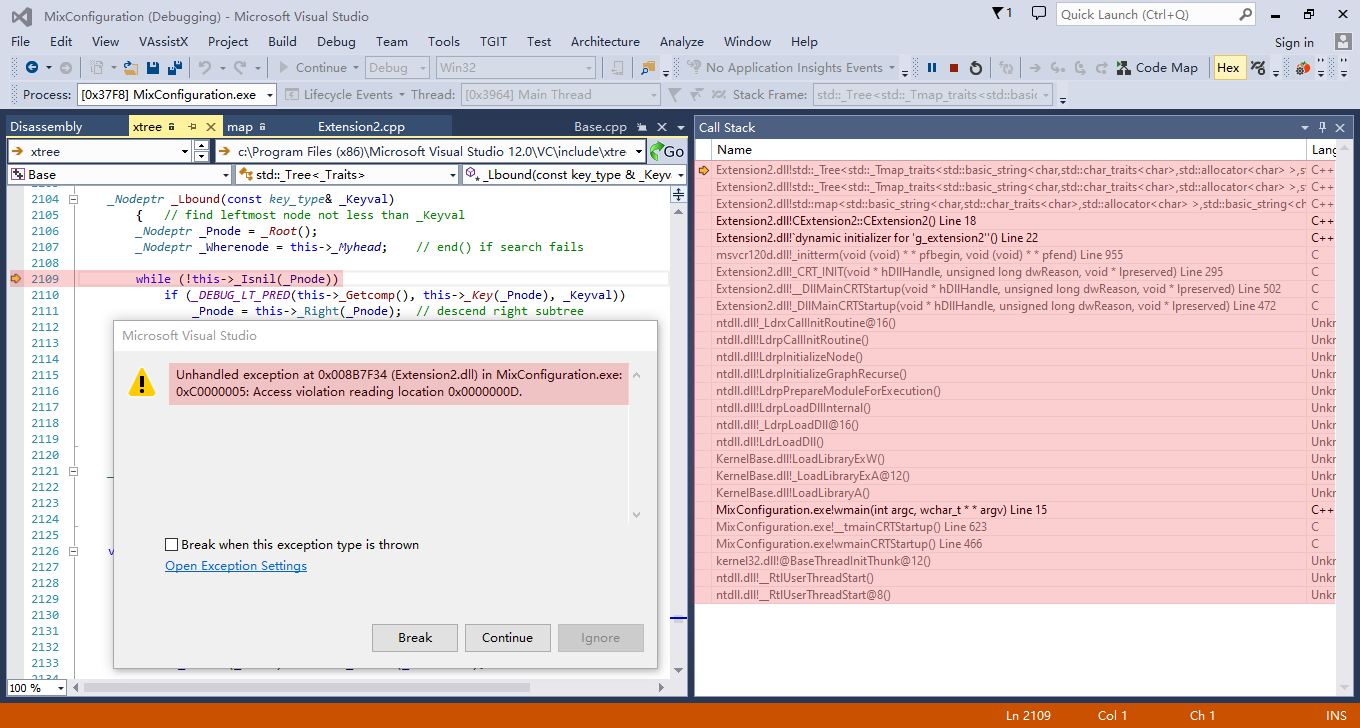Enable Break when this exception type is thrown
The image size is (1360, 728).
click(171, 544)
